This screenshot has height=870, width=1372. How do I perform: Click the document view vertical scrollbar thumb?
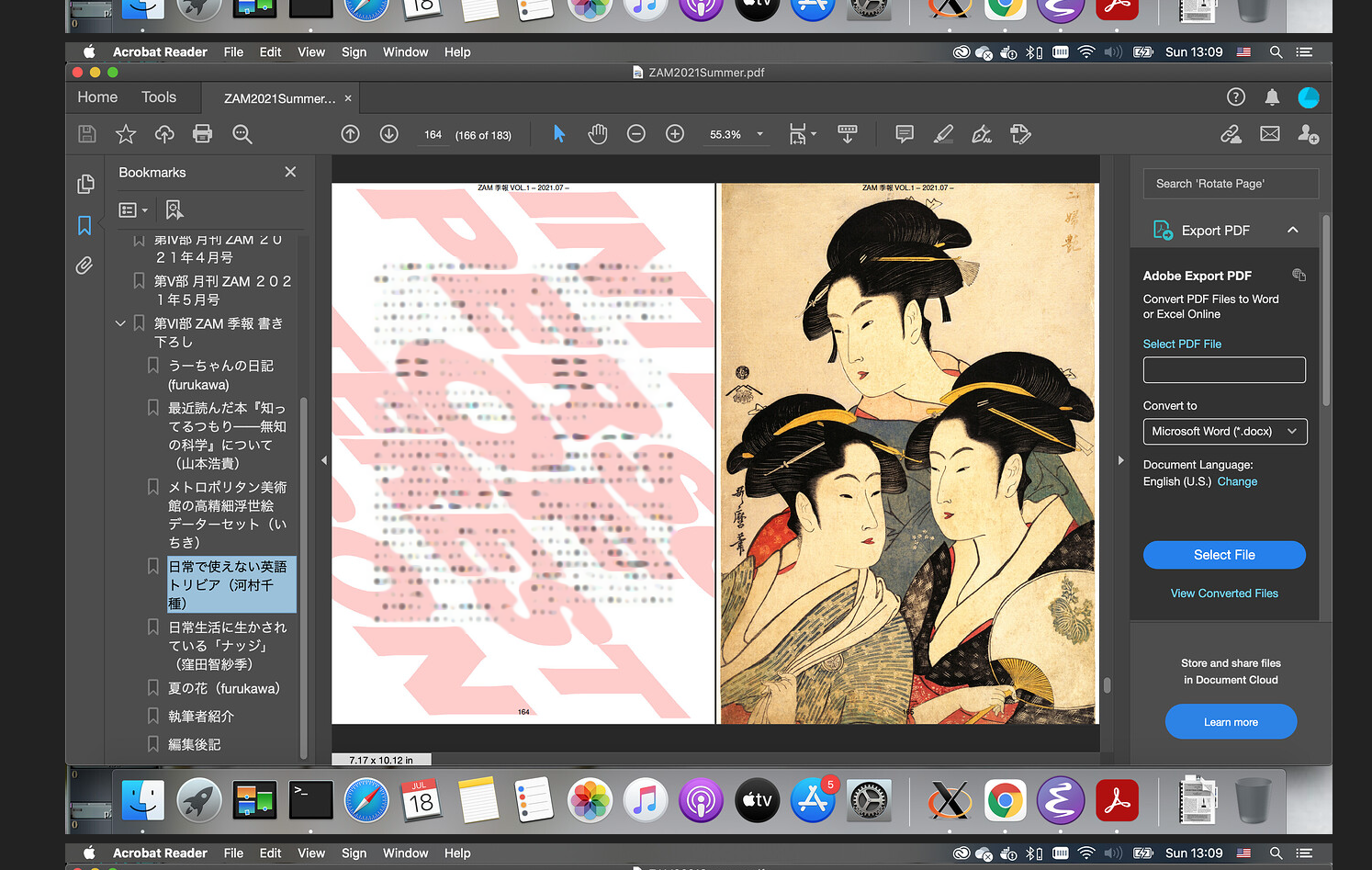pyautogui.click(x=1107, y=685)
